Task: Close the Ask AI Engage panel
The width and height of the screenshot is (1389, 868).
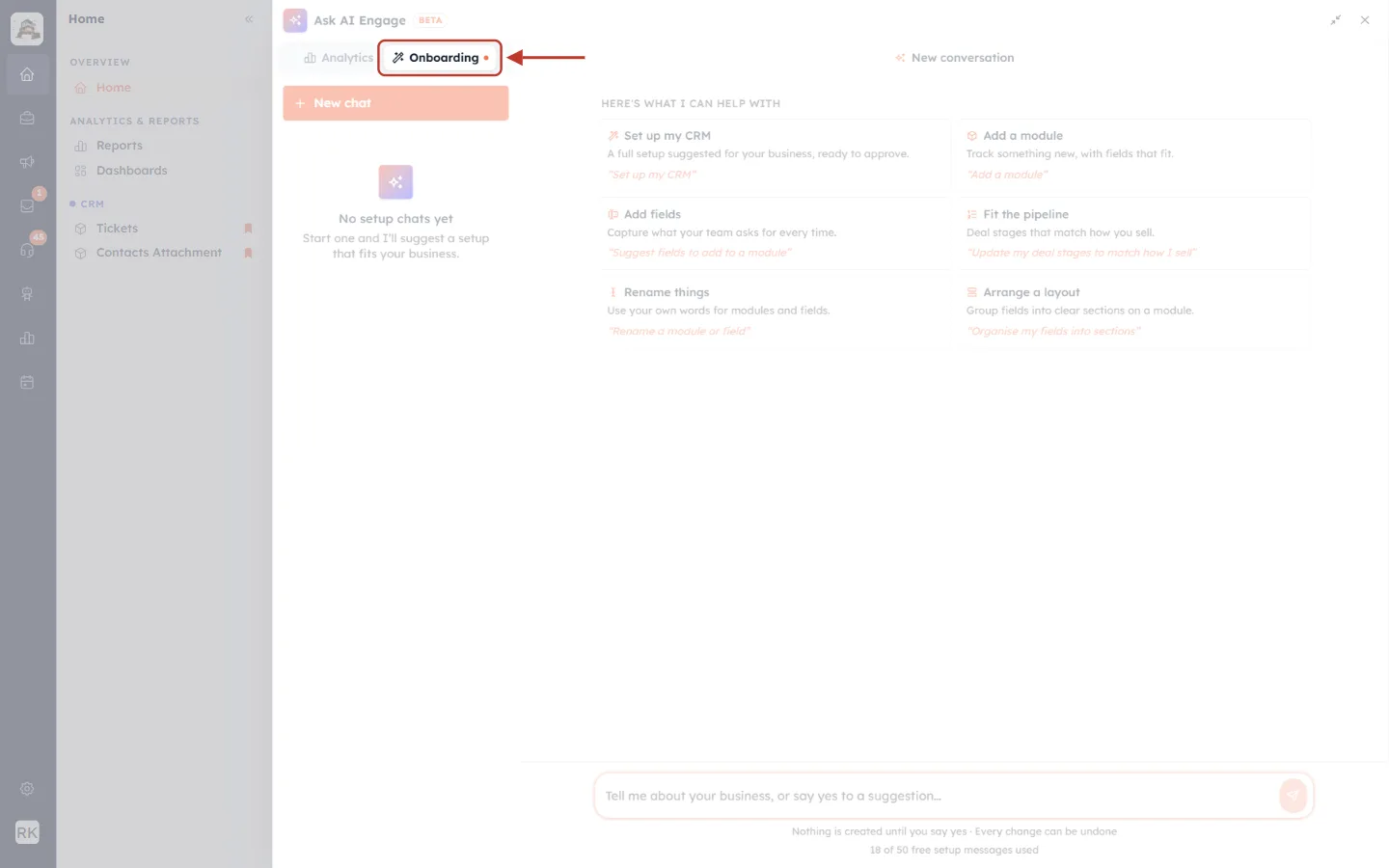Action: [1365, 20]
